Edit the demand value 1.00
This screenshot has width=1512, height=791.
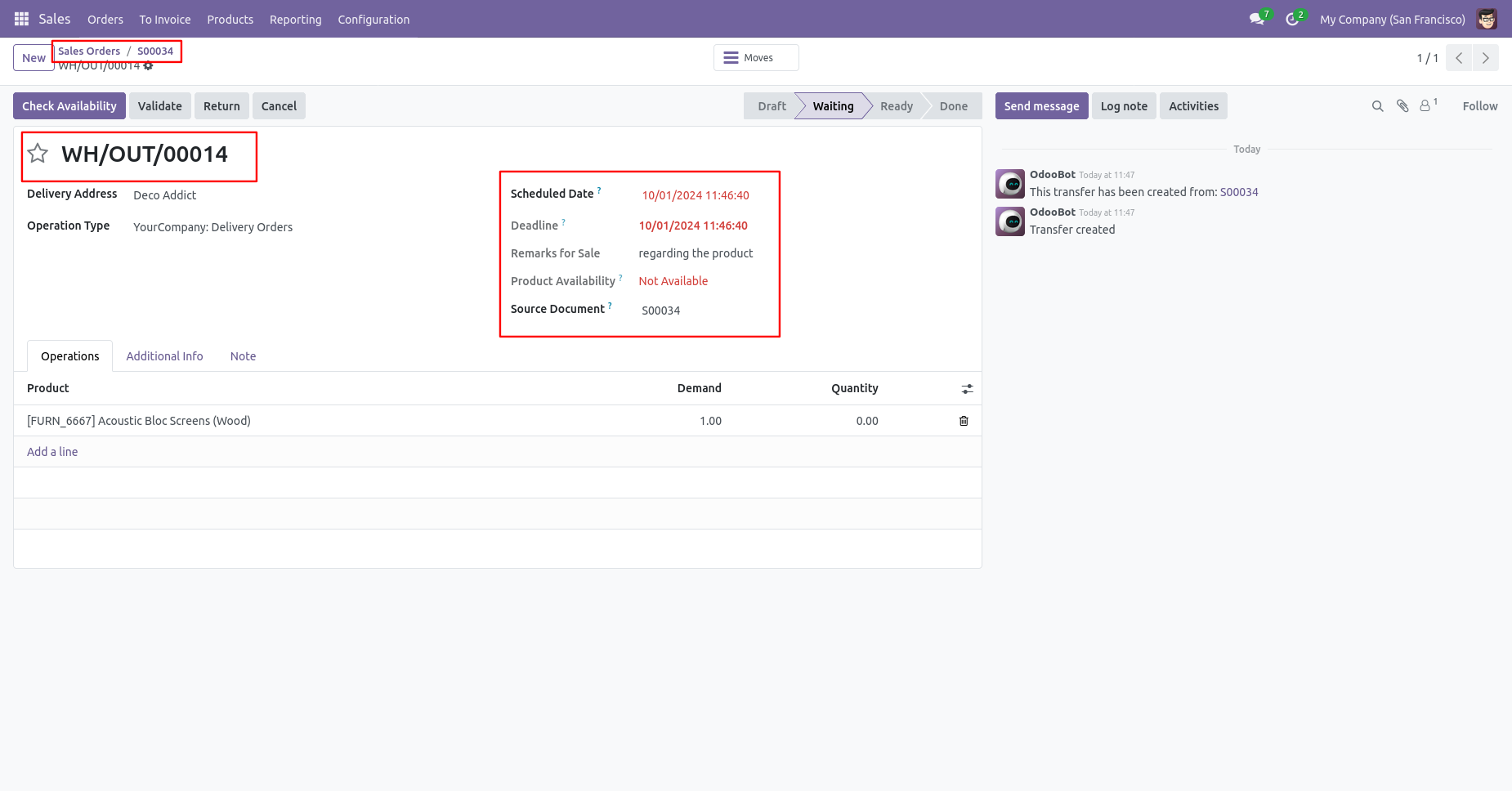710,421
